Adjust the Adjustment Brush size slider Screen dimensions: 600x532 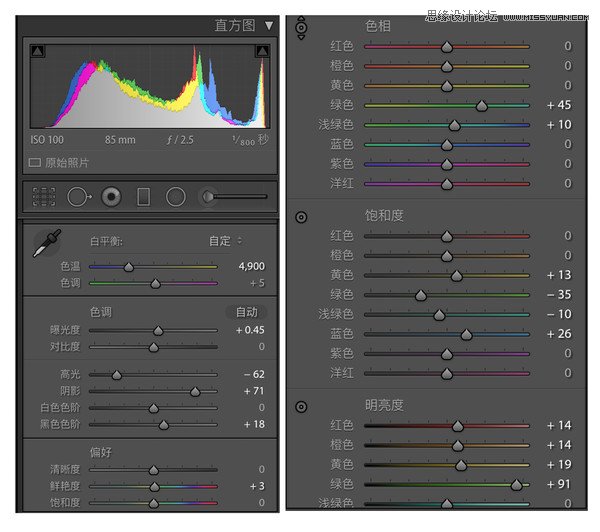(240, 197)
